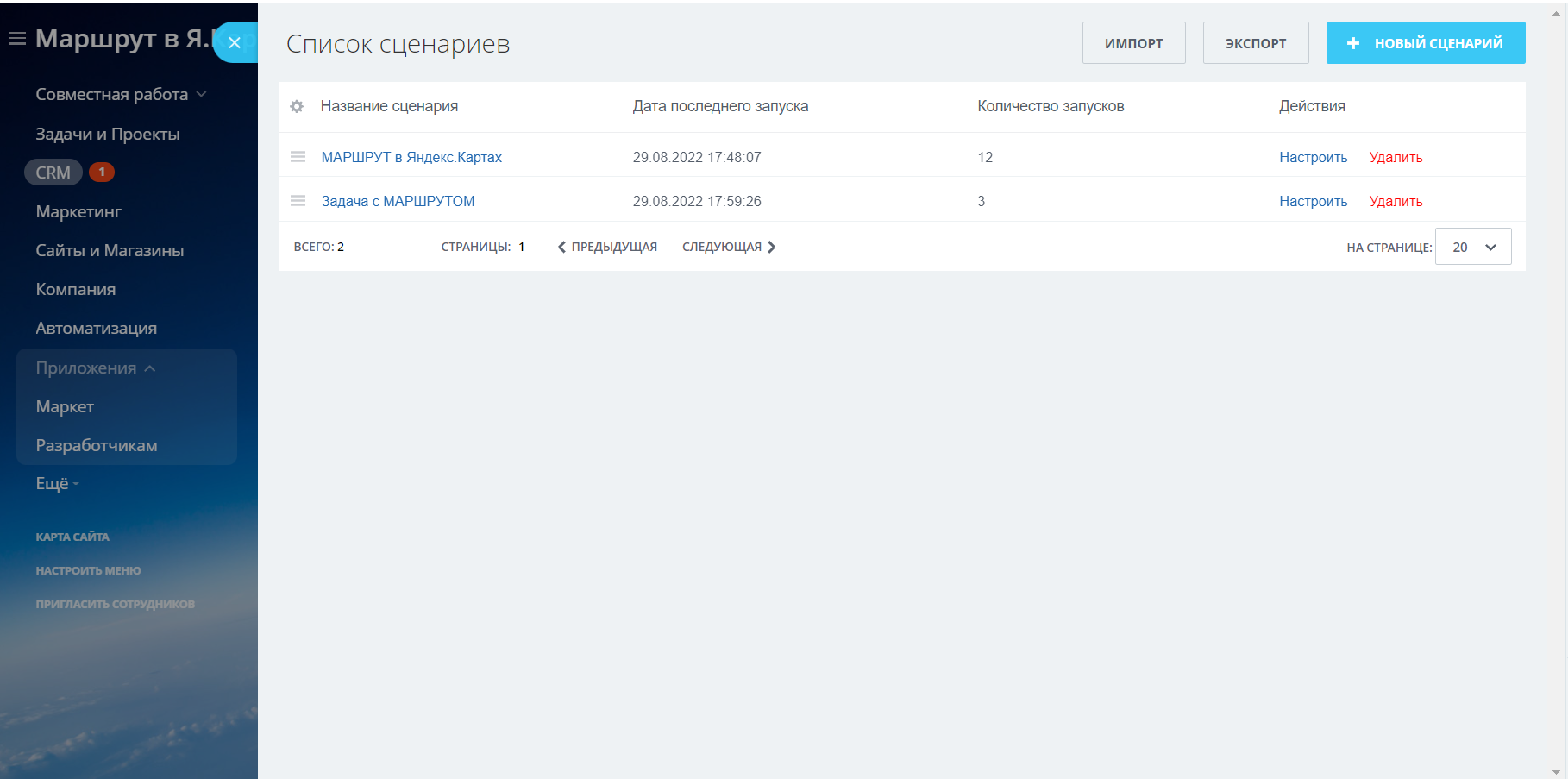Open the per-page count dropdown
Viewport: 1568px width, 779px height.
1472,247
